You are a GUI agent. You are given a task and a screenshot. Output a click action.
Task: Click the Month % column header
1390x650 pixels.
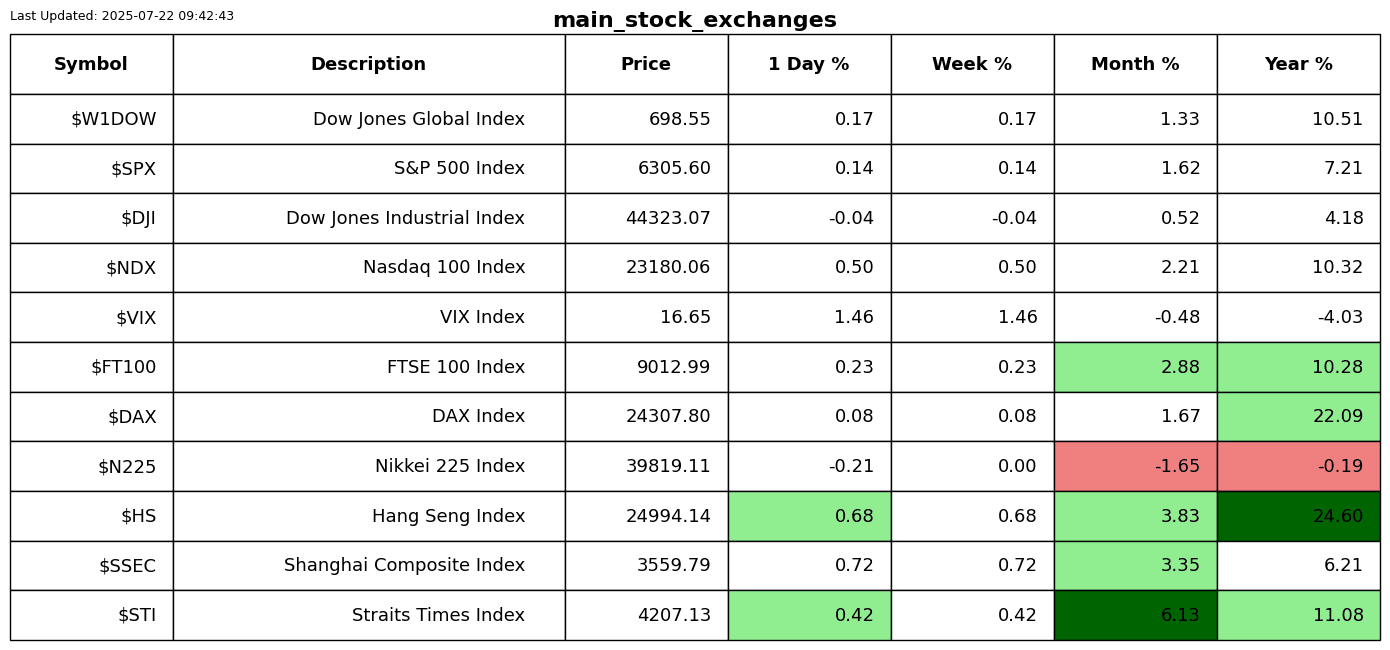[1135, 65]
